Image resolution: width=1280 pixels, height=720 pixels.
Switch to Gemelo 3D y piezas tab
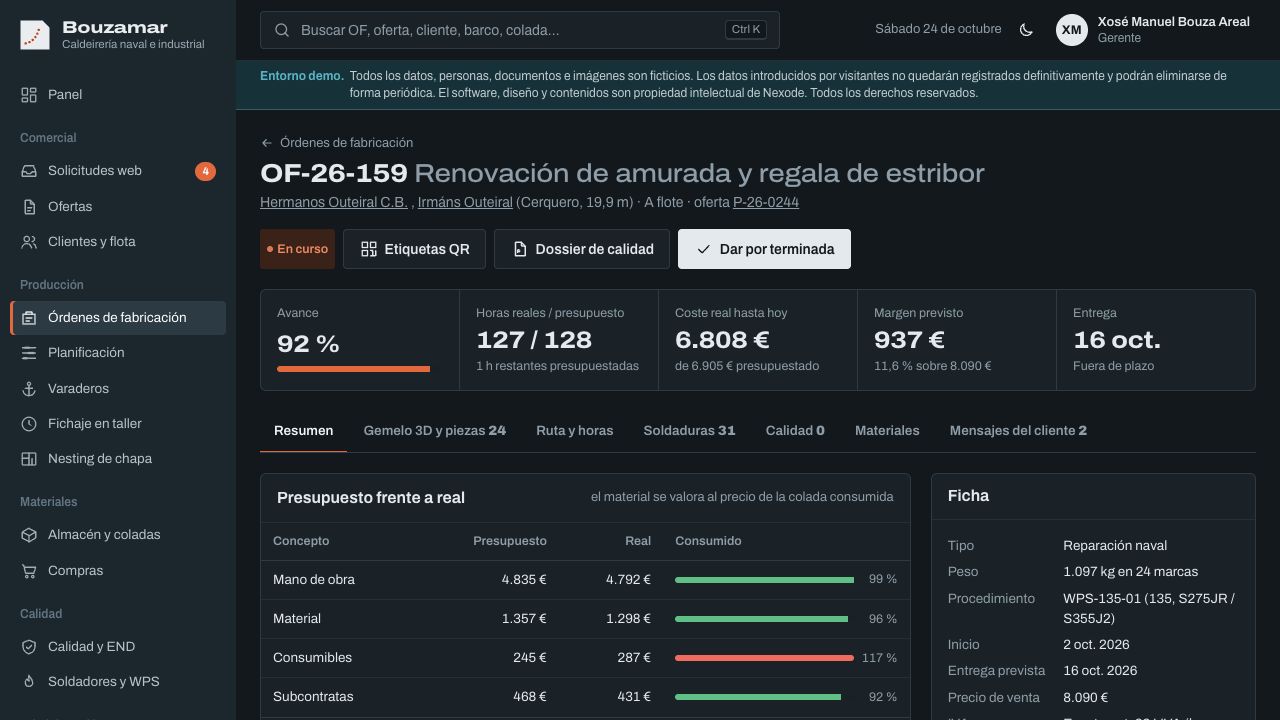point(435,431)
